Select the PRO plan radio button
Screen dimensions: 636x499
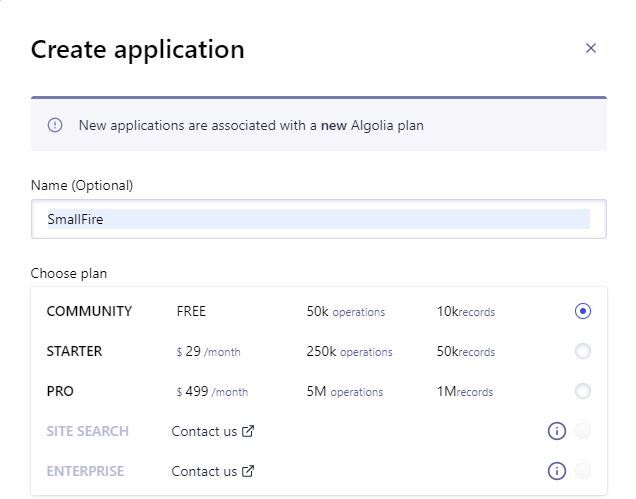(x=582, y=391)
